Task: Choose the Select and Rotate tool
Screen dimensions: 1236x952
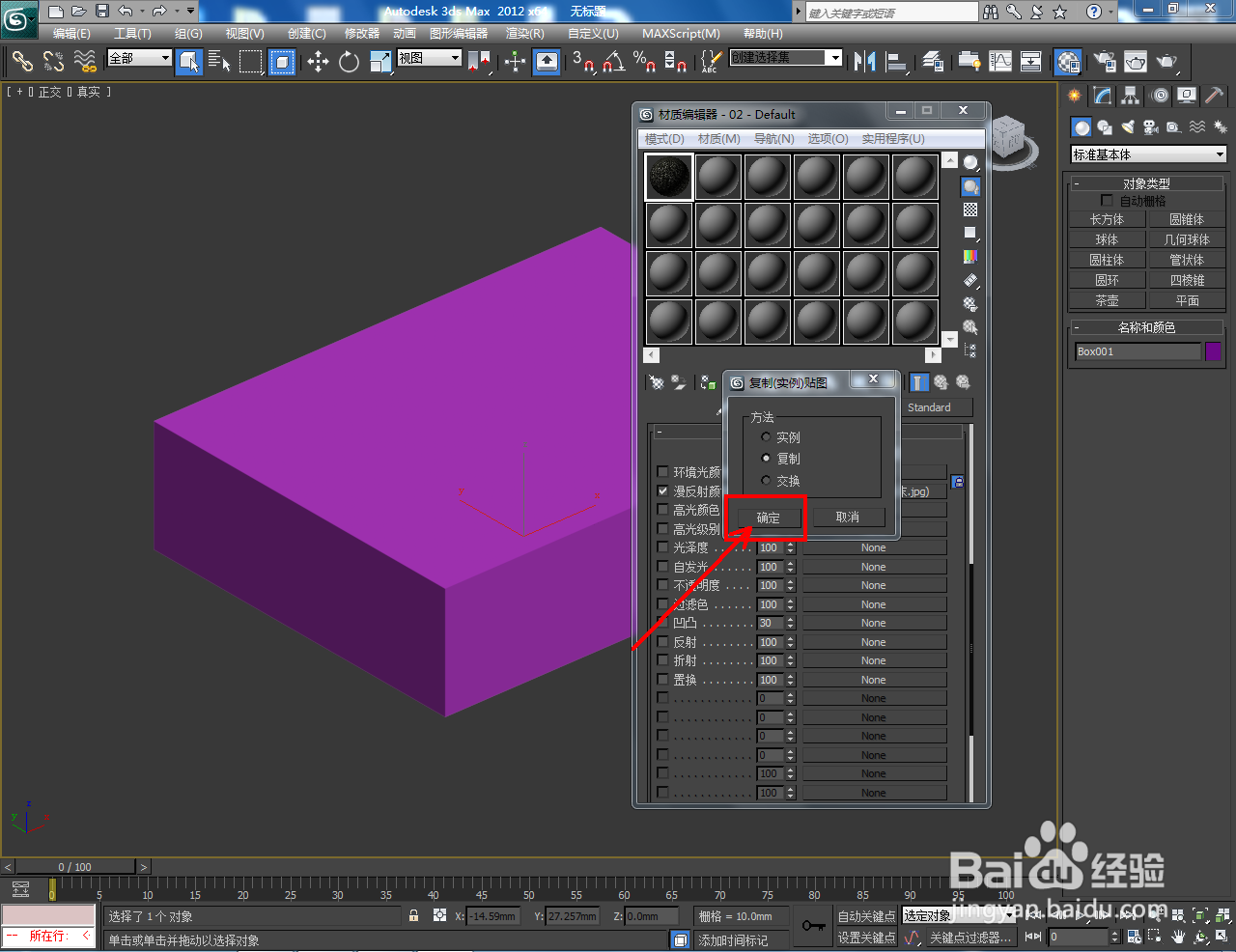Action: tap(349, 62)
